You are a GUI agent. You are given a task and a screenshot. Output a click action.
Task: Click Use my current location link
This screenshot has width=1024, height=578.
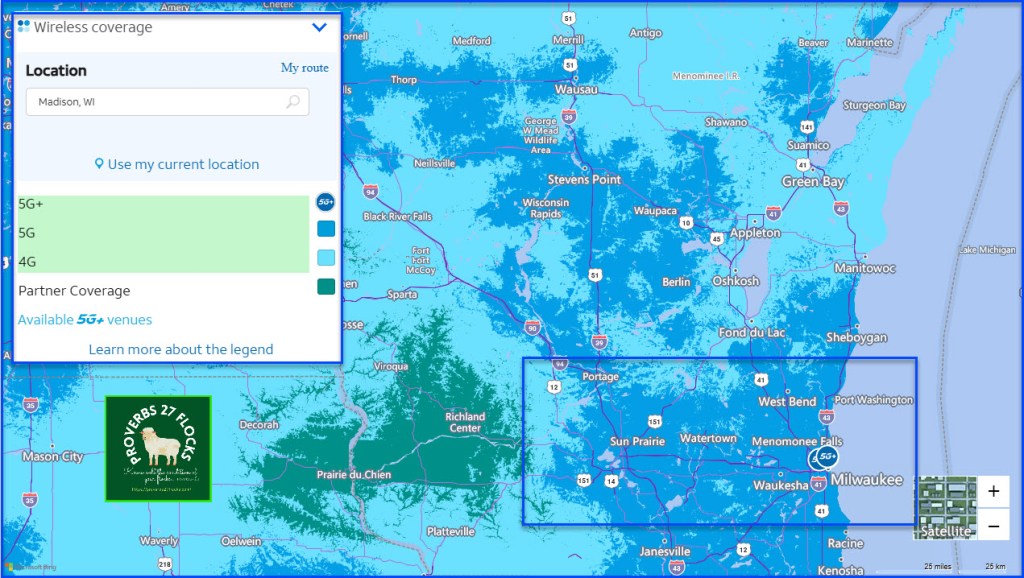[x=183, y=164]
